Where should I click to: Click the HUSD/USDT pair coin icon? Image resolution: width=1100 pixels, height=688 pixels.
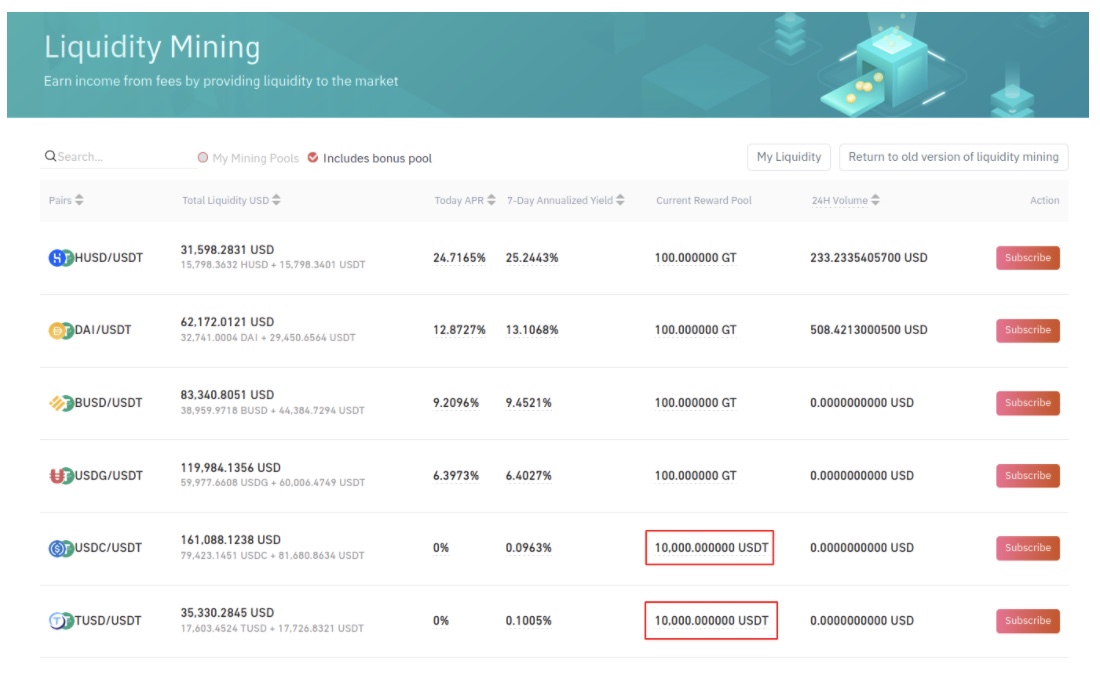point(62,258)
